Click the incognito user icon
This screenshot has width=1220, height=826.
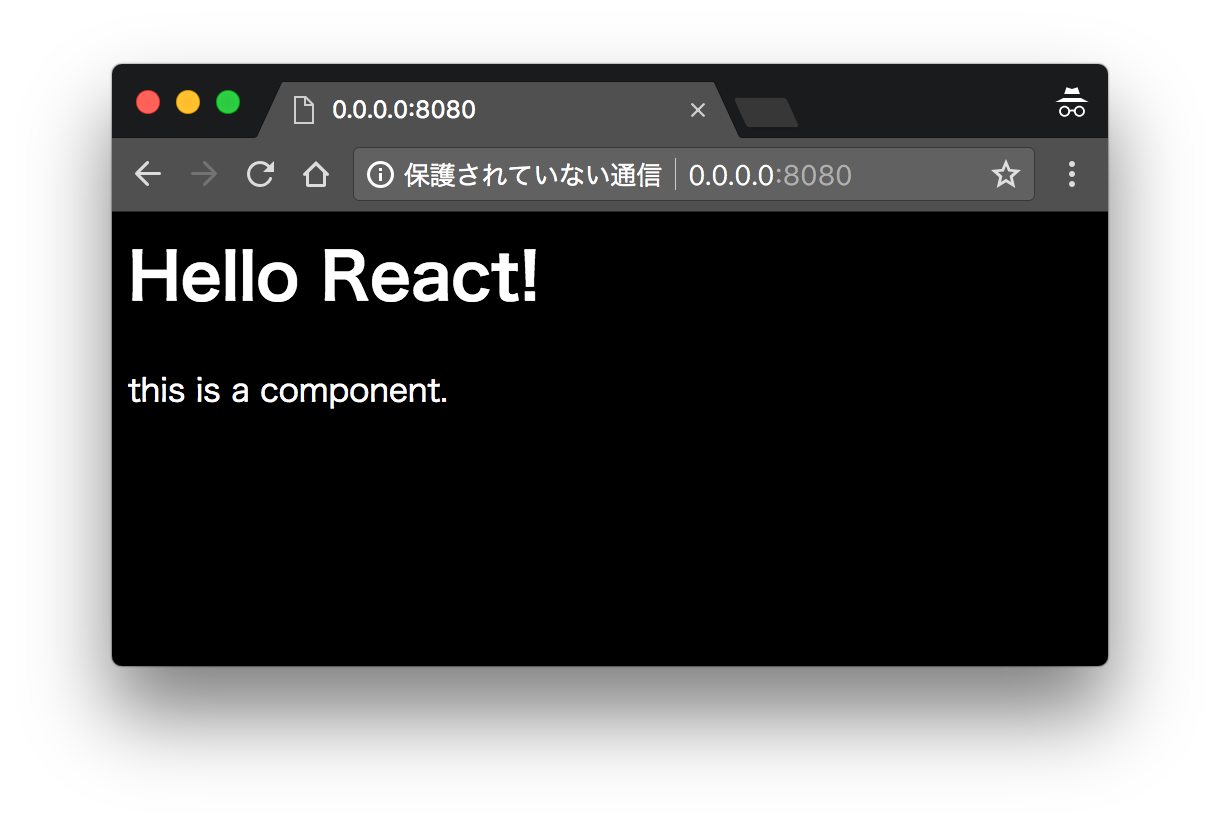[x=1071, y=101]
